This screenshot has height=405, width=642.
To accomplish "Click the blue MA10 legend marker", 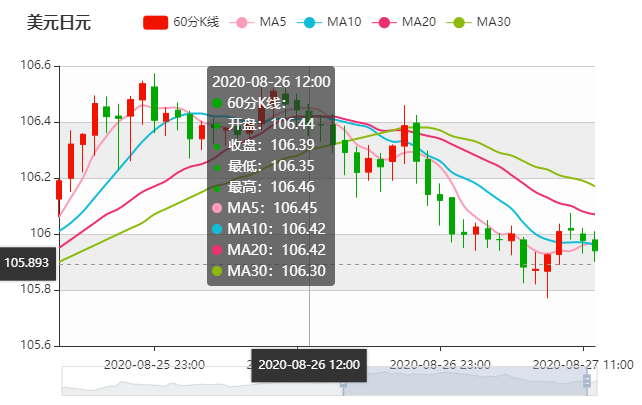I will [313, 22].
